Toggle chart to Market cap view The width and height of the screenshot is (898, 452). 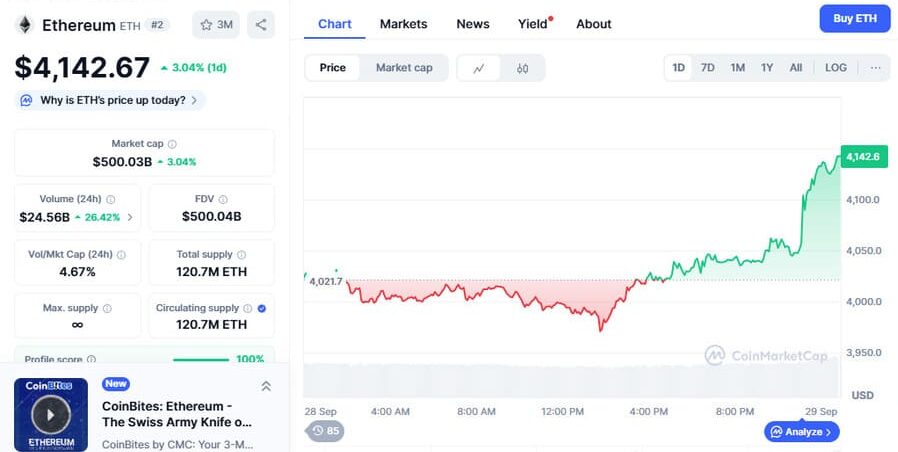click(404, 68)
